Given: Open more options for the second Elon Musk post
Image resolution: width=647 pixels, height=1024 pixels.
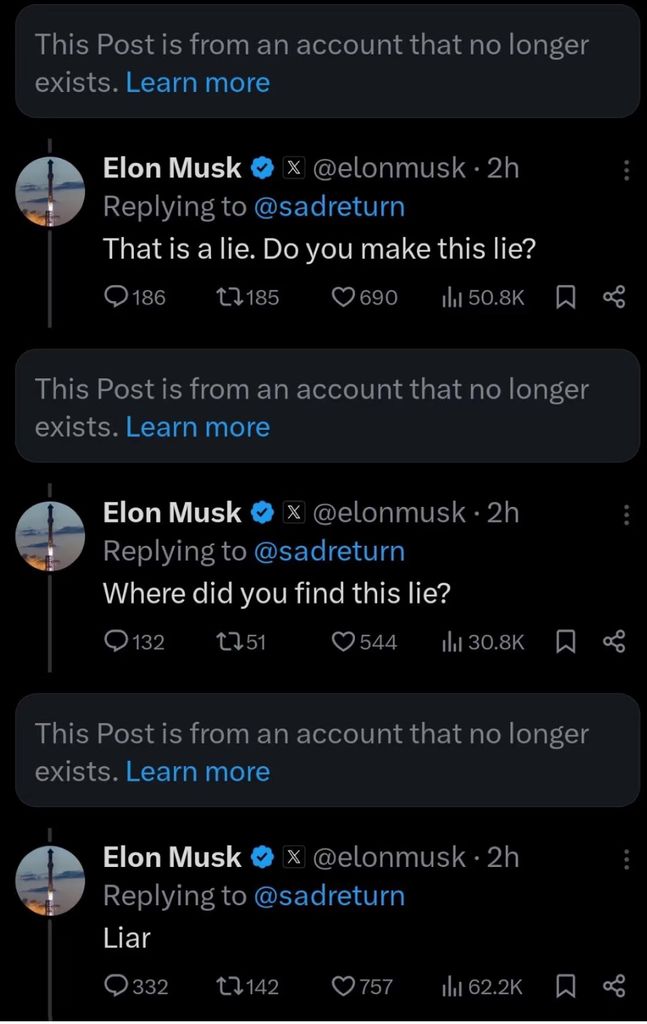Looking at the screenshot, I should 626,516.
